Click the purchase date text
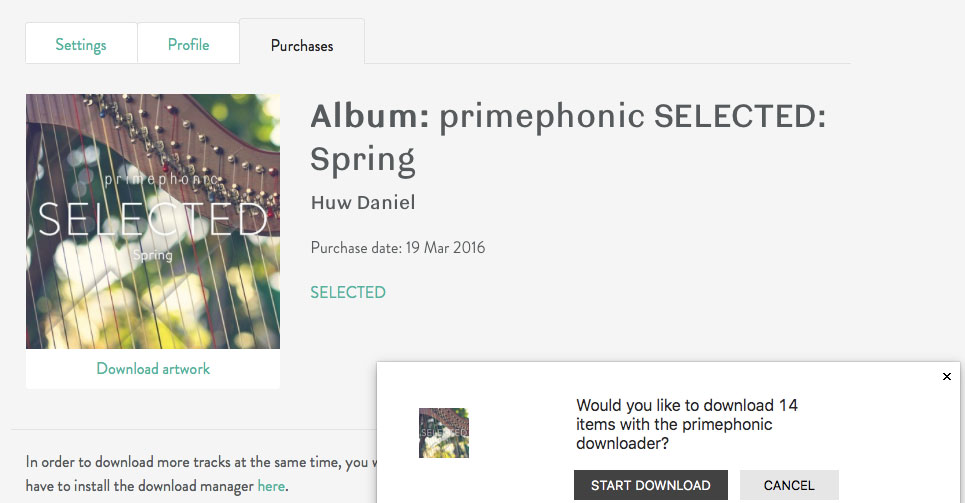Screen dimensions: 965x503 [398, 248]
